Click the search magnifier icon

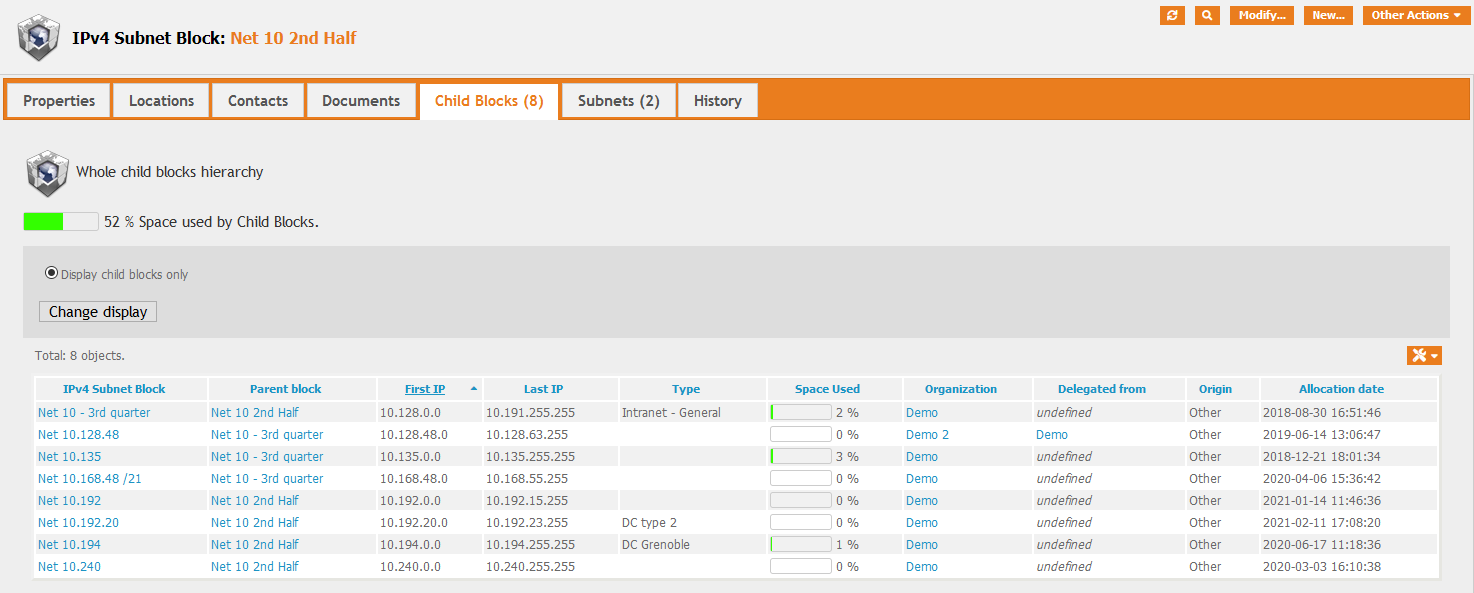coord(1207,15)
